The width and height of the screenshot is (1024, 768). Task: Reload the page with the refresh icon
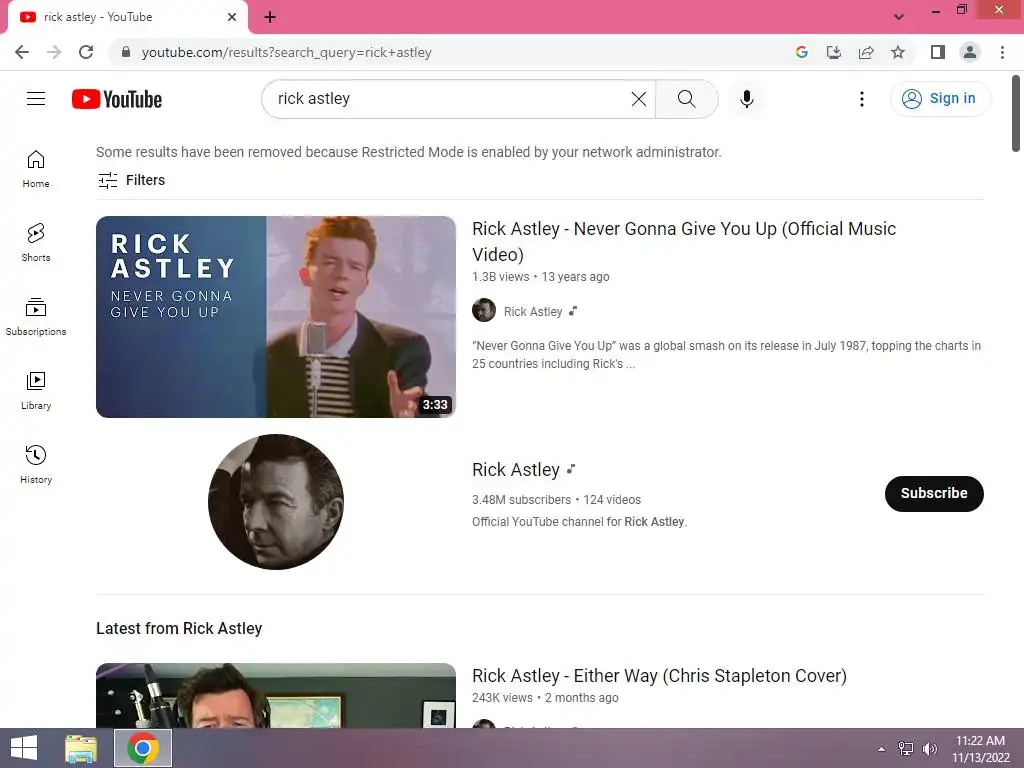coord(86,52)
